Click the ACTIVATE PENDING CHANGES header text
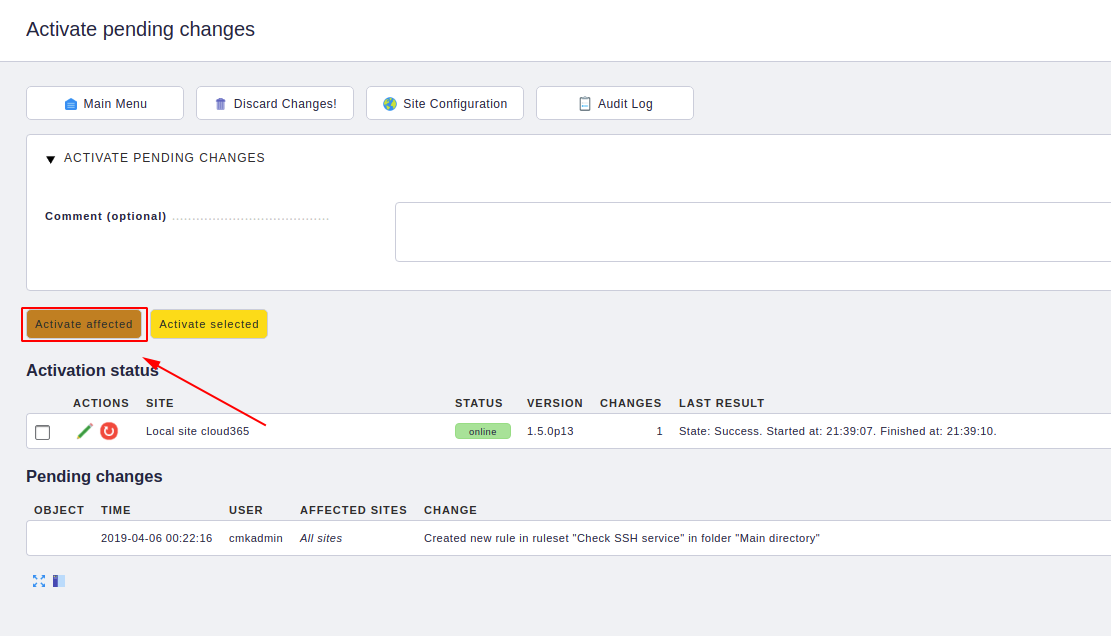The width and height of the screenshot is (1111, 636). point(164,158)
